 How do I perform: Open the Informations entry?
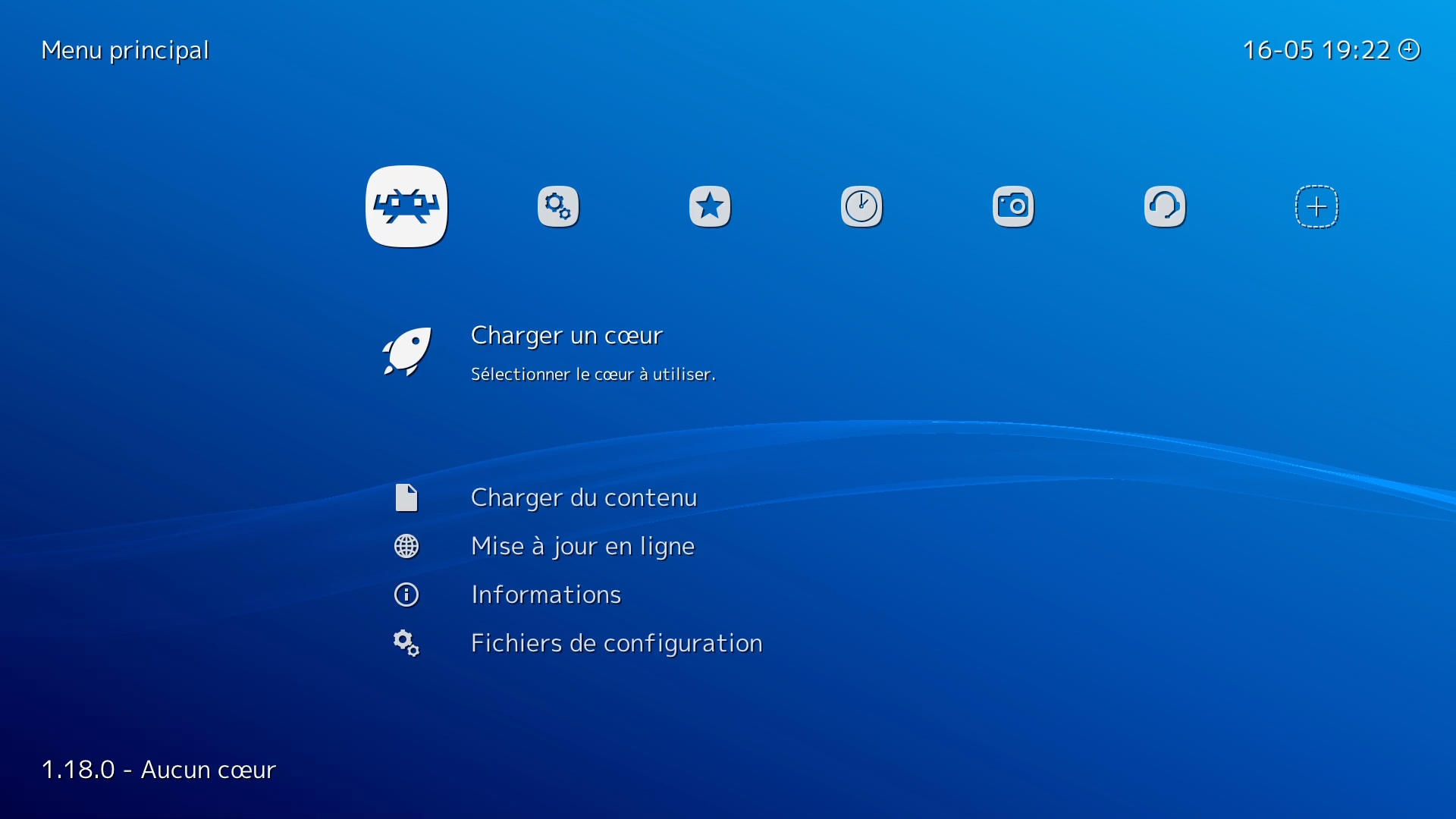coord(546,595)
